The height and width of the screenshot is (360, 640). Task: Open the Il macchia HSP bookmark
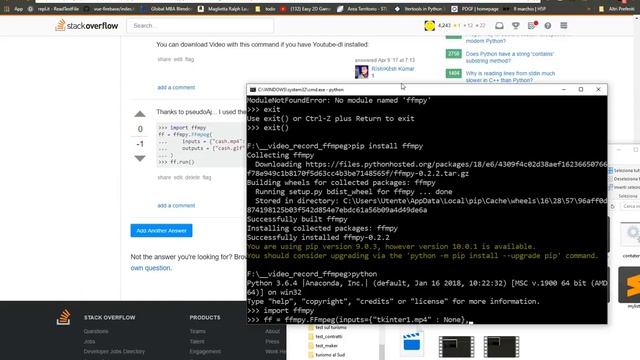point(525,9)
